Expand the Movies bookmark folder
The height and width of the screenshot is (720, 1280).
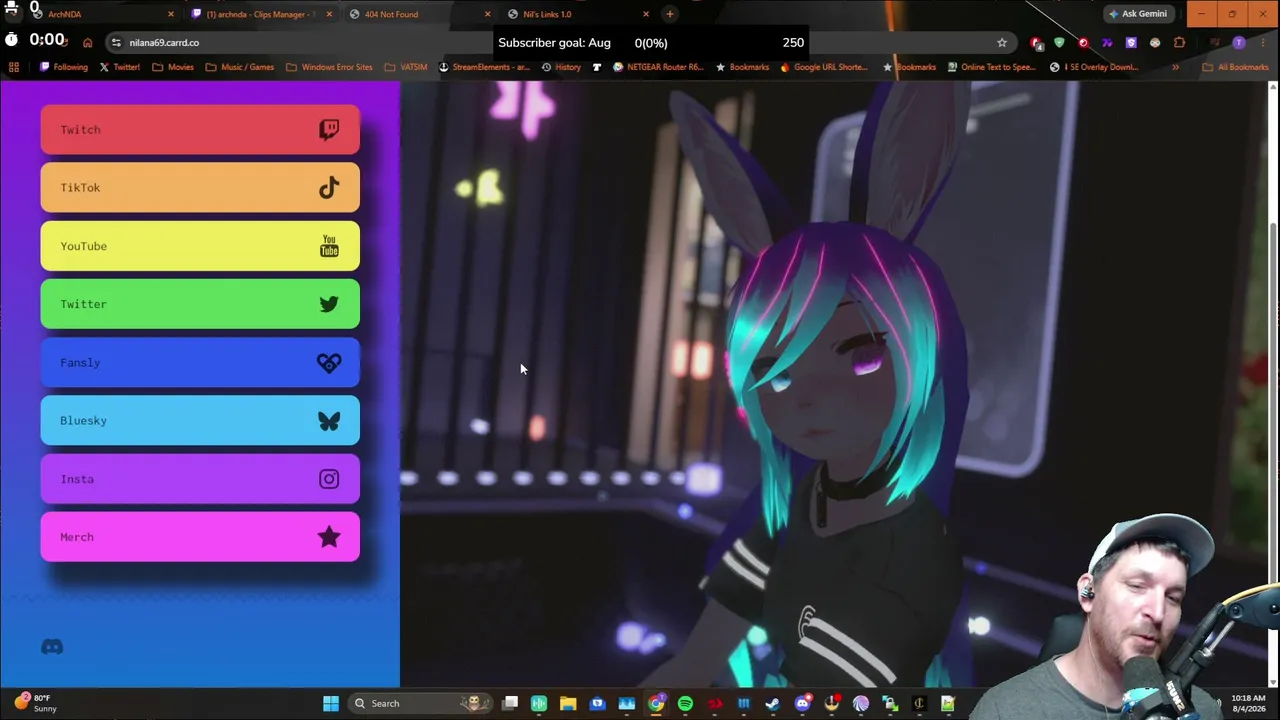173,67
